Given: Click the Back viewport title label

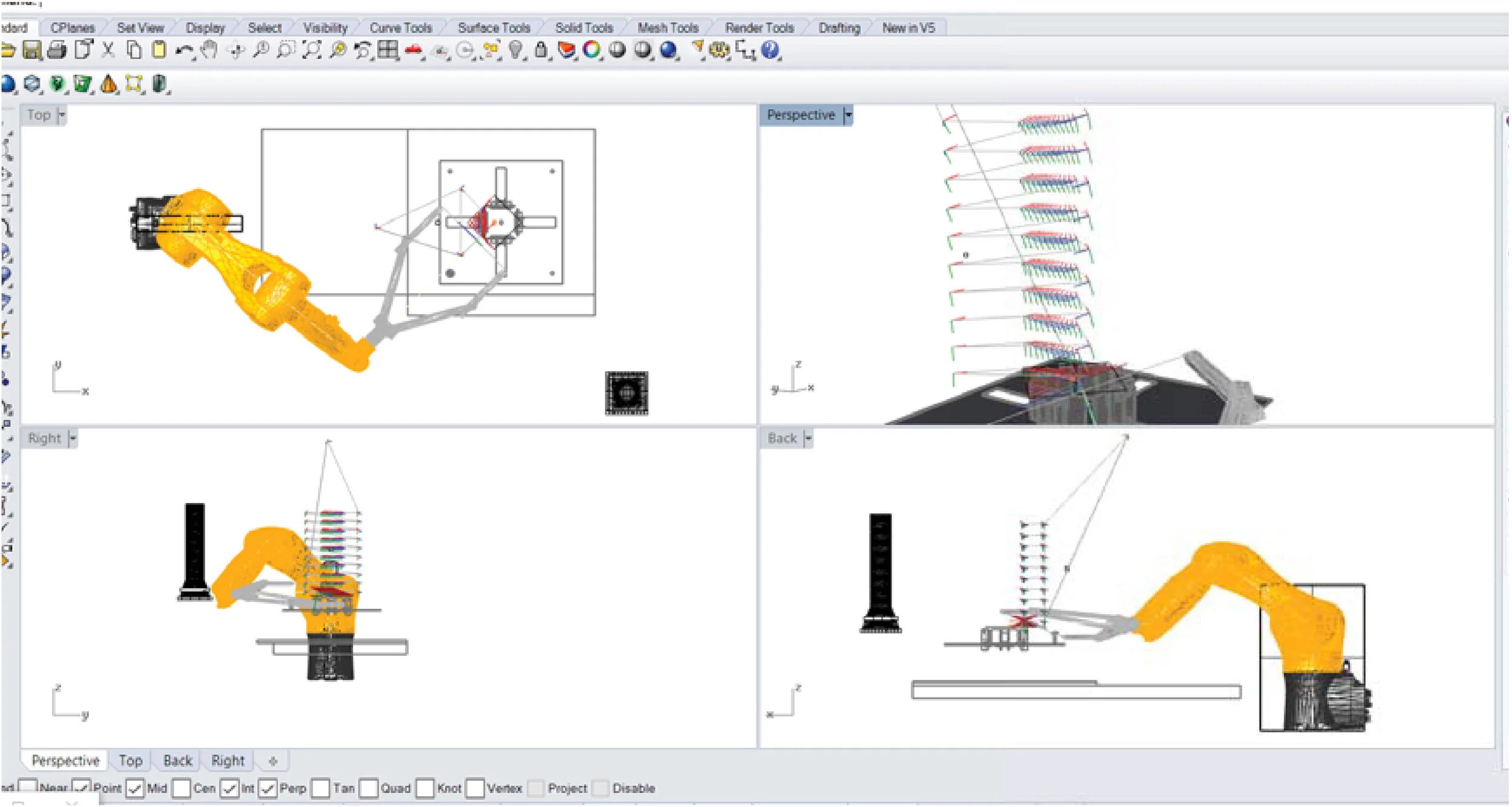Looking at the screenshot, I should [782, 438].
